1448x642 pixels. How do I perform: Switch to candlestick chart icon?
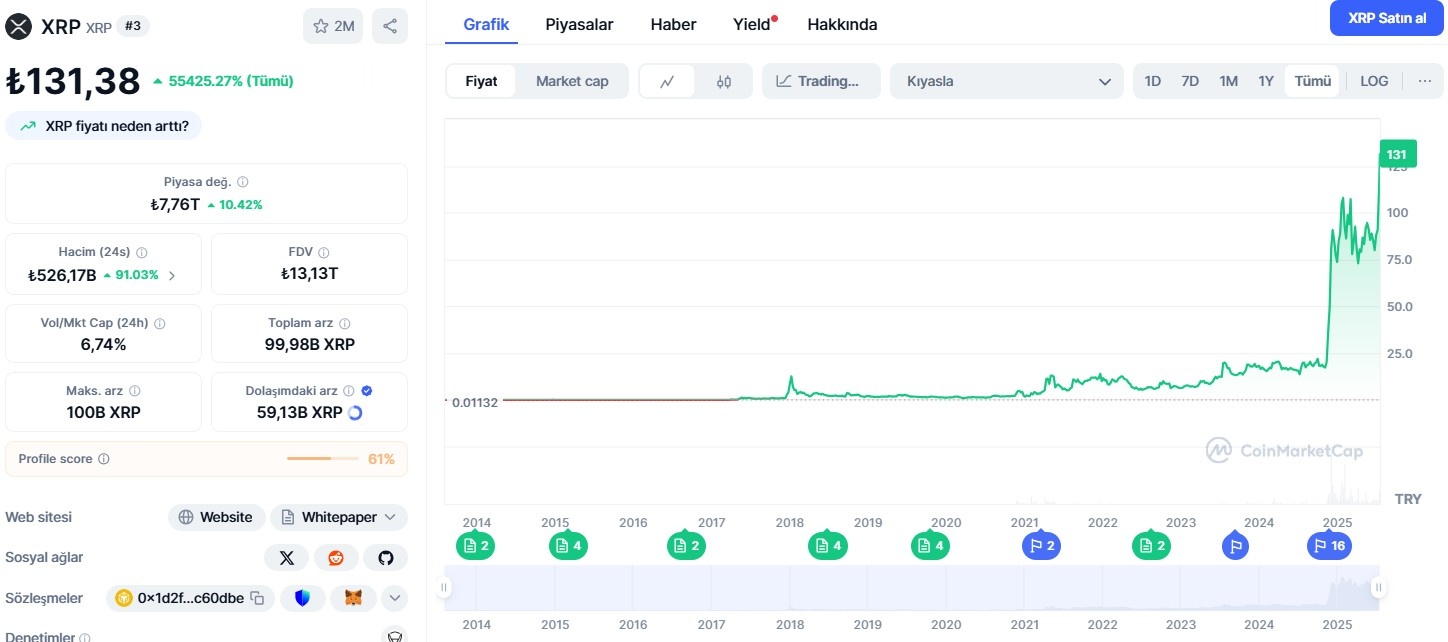click(x=724, y=81)
